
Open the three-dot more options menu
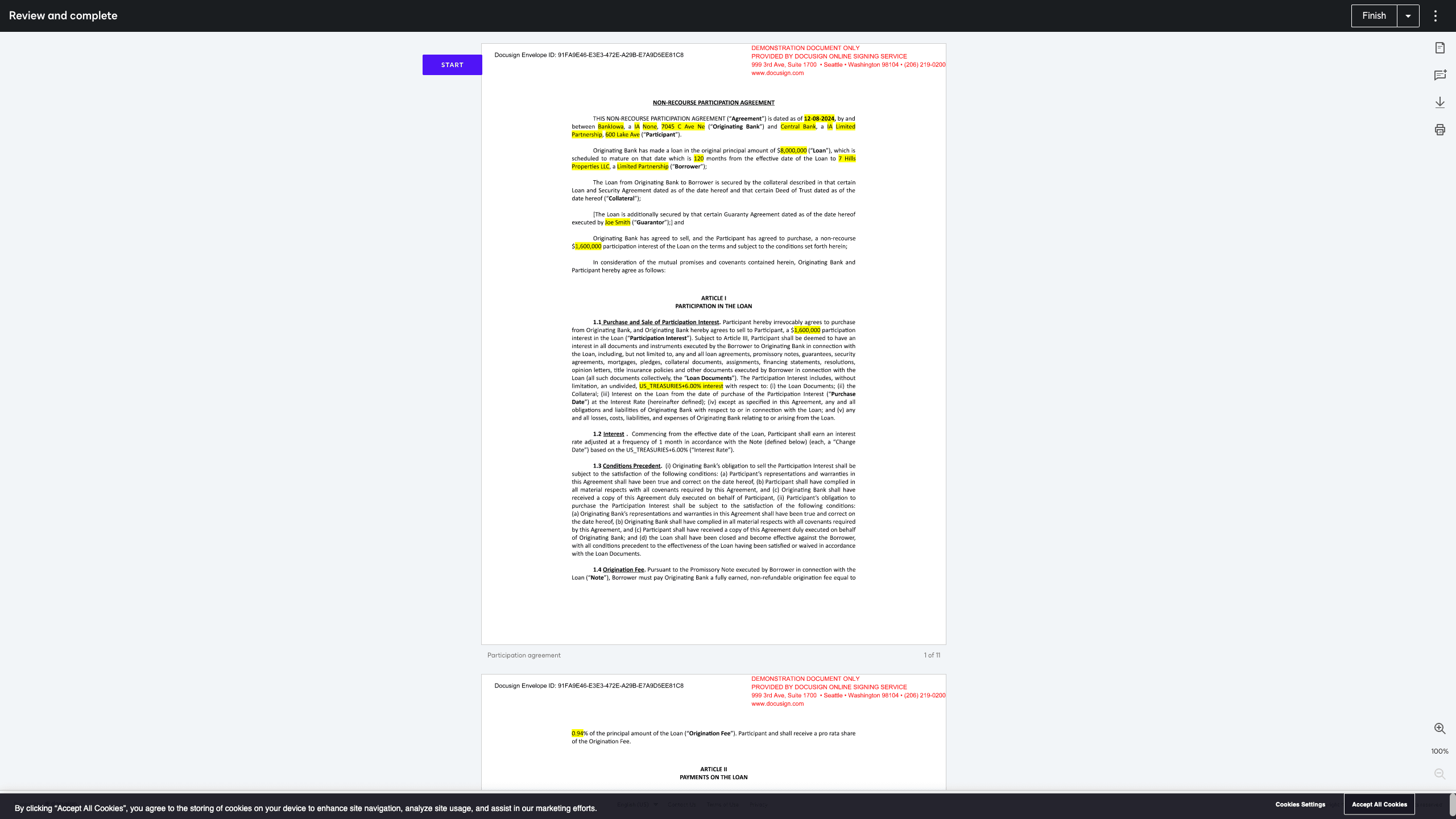[1436, 16]
